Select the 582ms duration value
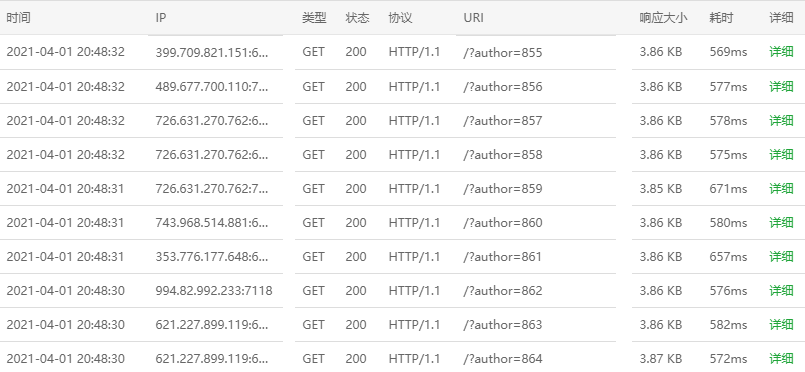The height and width of the screenshot is (372, 805). [728, 324]
